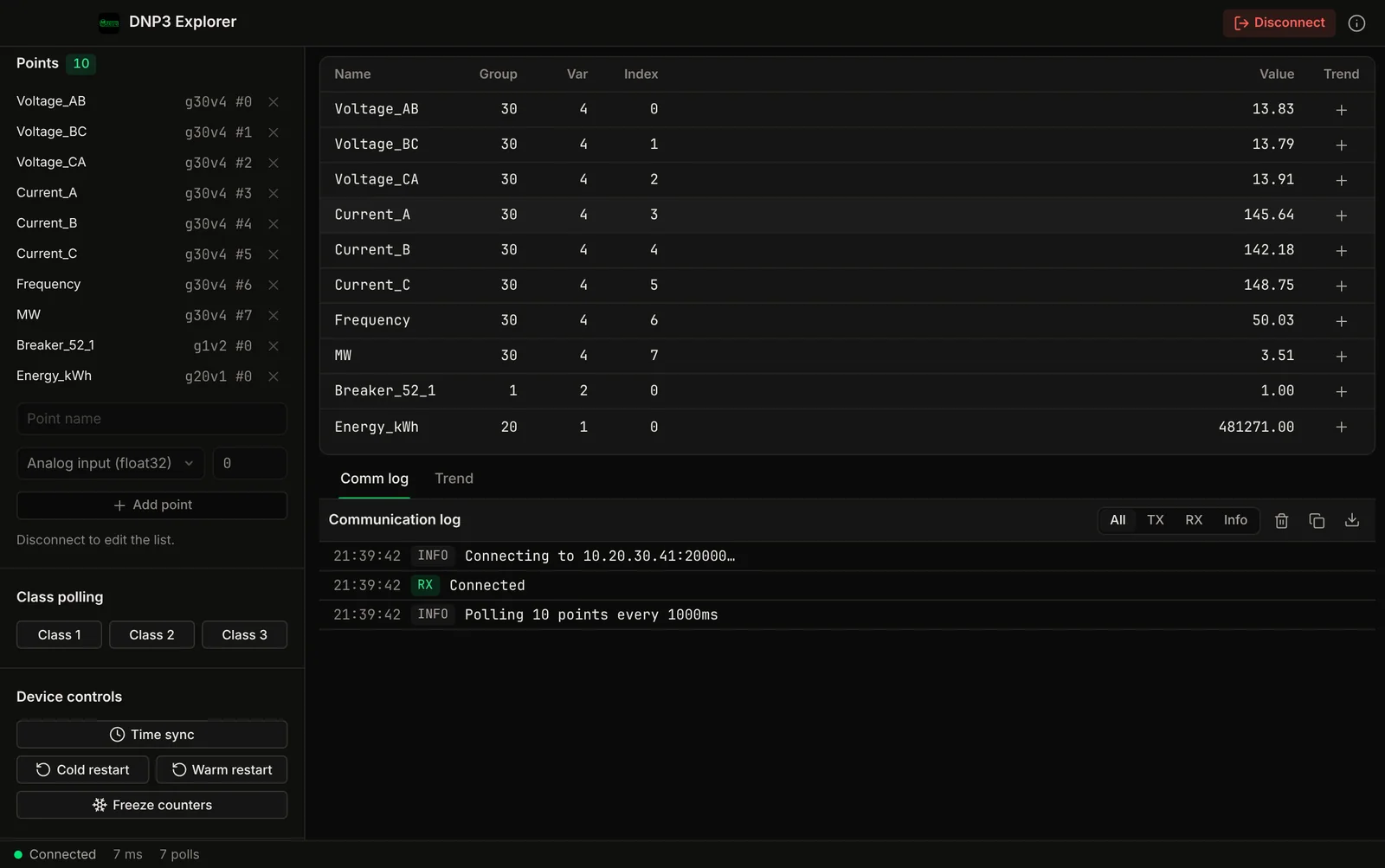Click the DNP3 Explorer app logo
Image resolution: width=1385 pixels, height=868 pixels.
pyautogui.click(x=109, y=23)
